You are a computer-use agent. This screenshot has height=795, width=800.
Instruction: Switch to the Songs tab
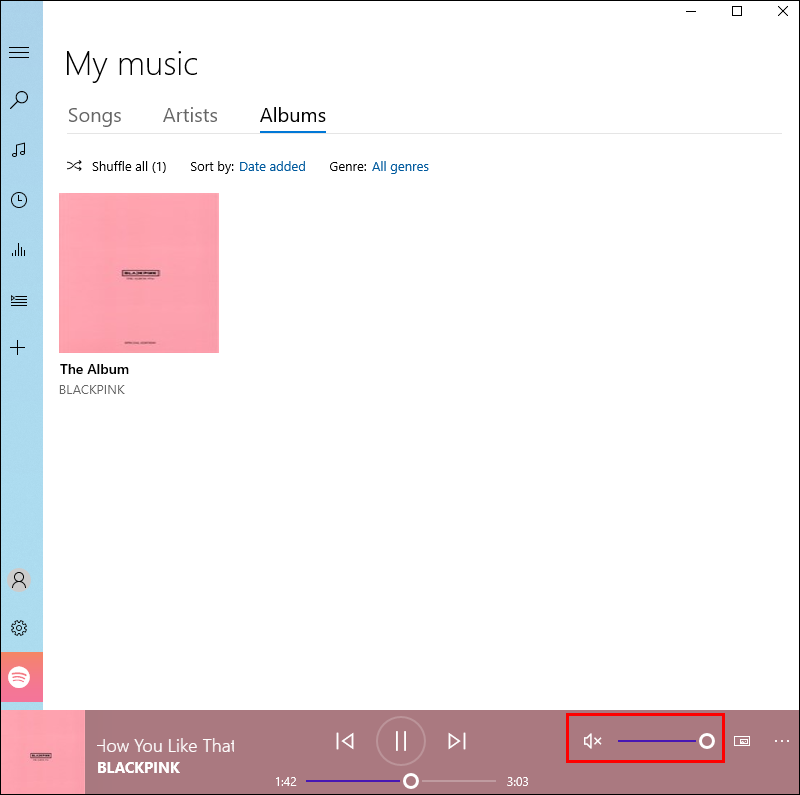pos(94,116)
